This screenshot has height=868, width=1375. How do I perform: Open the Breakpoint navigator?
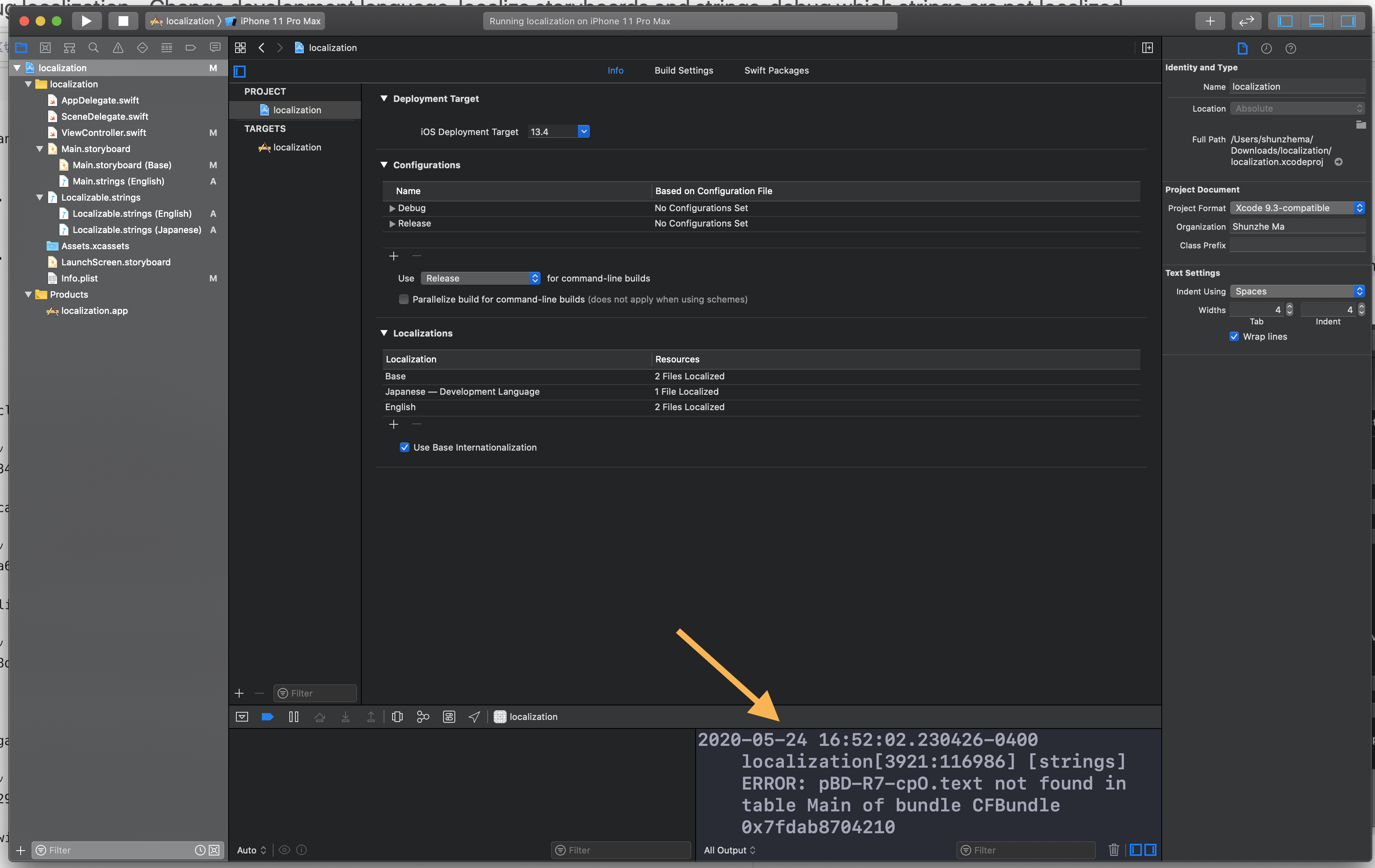tap(191, 48)
